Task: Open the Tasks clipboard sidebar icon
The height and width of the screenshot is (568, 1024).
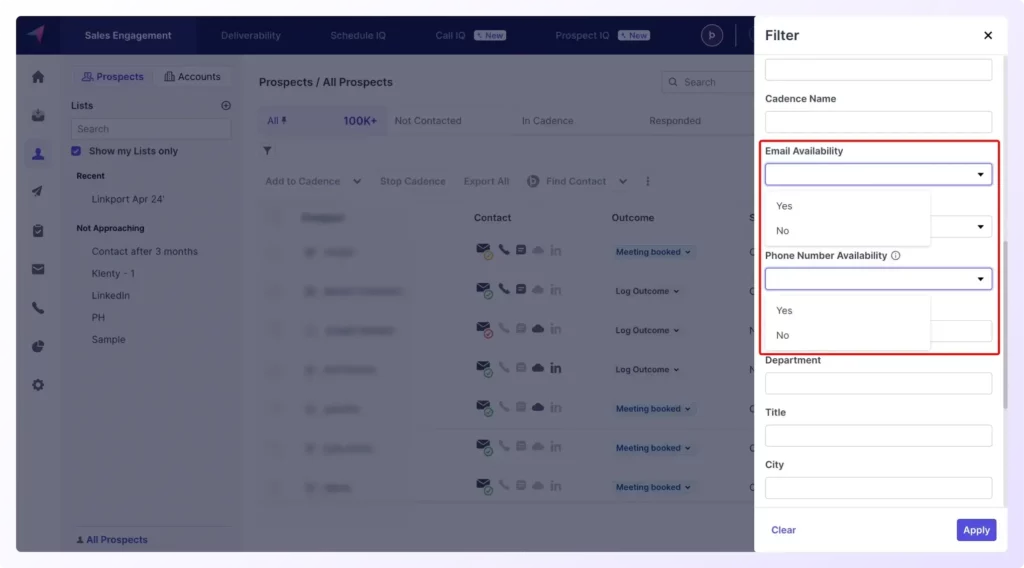Action: (38, 230)
